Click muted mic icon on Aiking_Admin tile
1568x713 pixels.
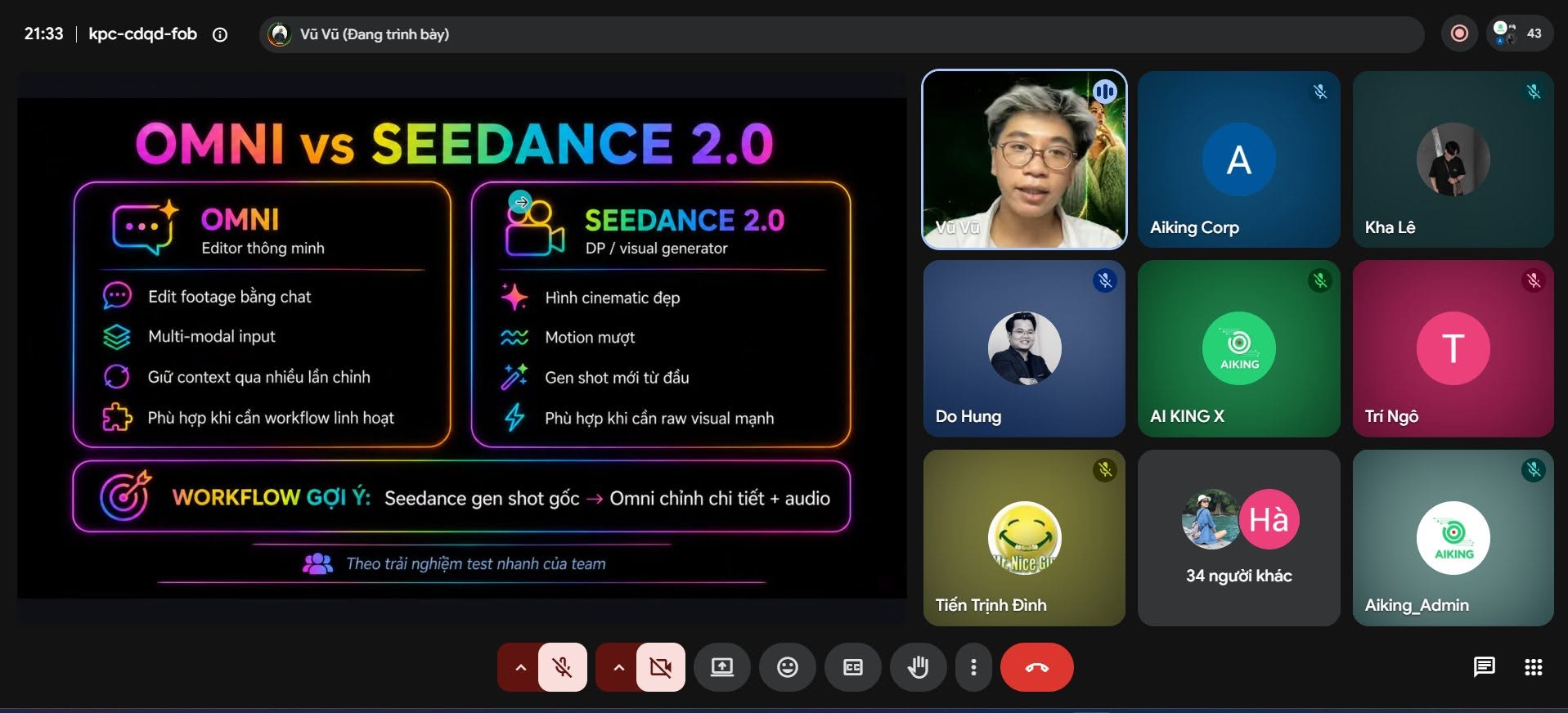click(1534, 469)
